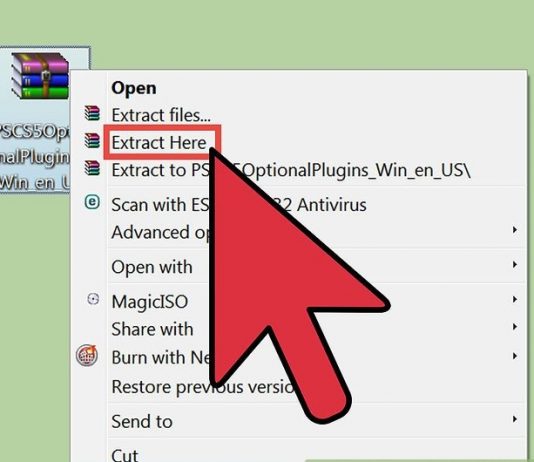Expand the Advanced options submenu arrow
The height and width of the screenshot is (462, 534).
tap(515, 230)
